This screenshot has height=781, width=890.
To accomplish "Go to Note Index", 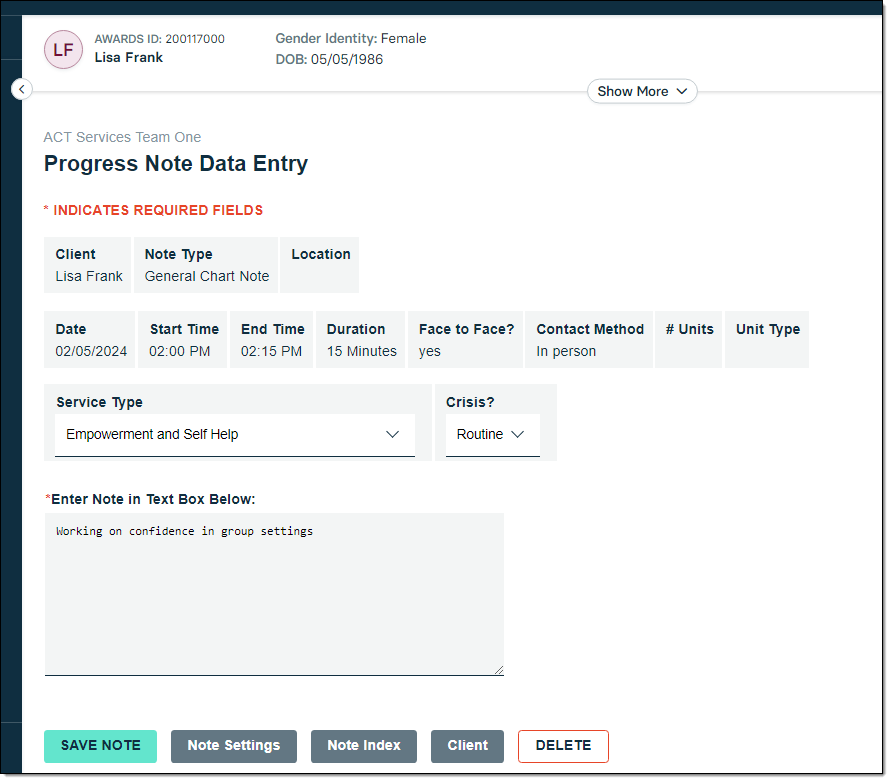I will coord(364,746).
